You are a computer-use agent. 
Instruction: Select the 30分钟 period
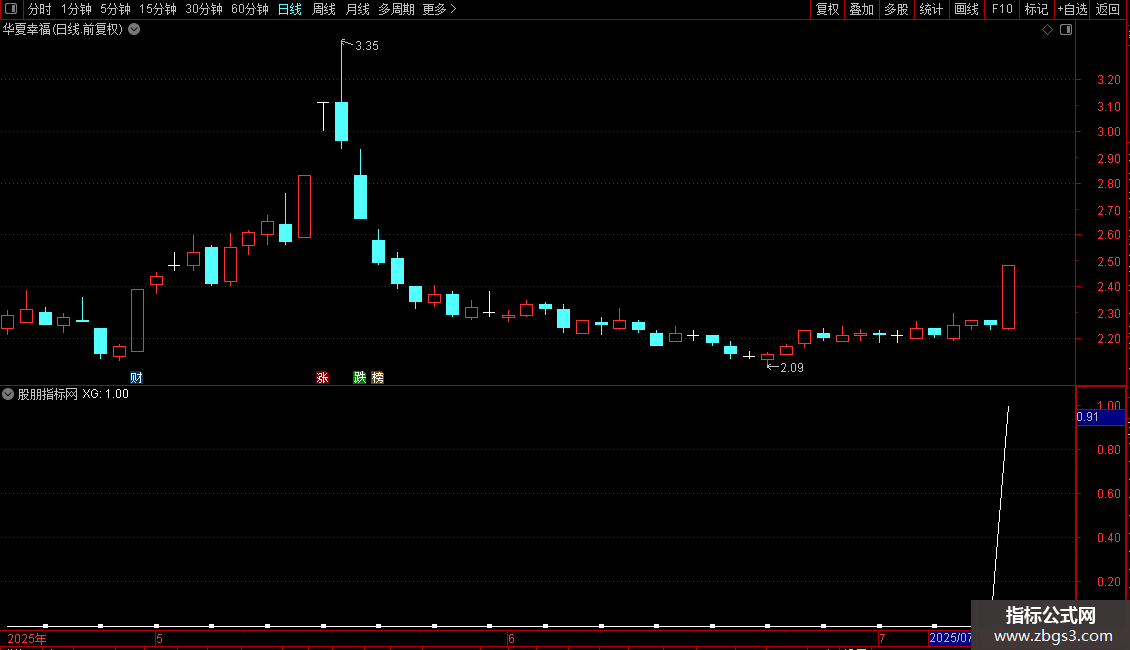[x=203, y=9]
